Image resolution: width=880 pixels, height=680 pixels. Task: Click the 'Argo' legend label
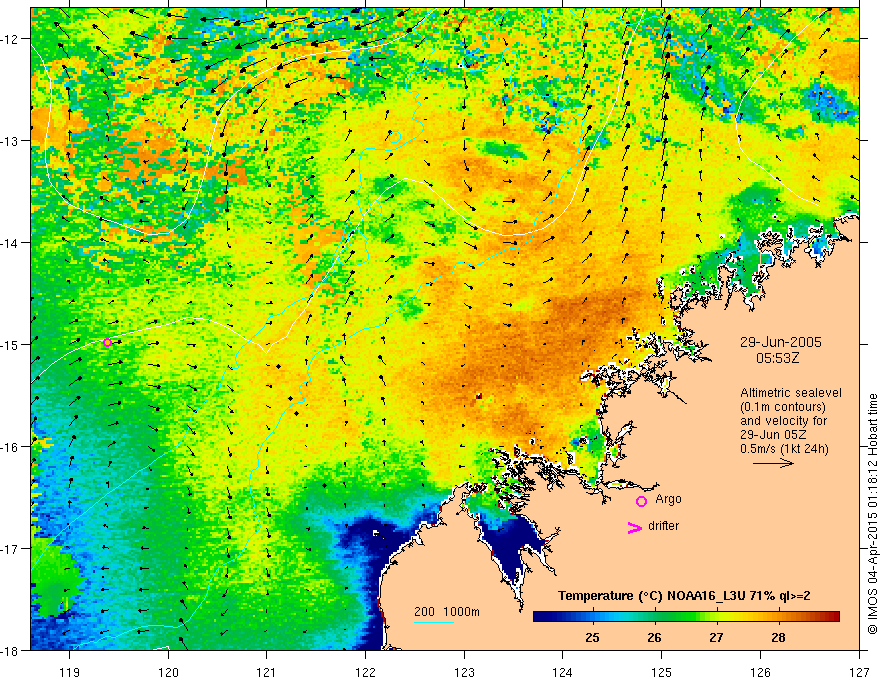[668, 499]
